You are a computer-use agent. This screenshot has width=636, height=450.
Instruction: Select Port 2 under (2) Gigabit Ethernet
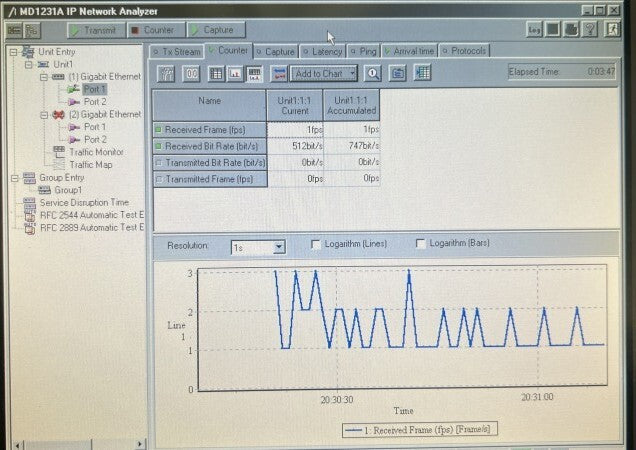tap(95, 140)
